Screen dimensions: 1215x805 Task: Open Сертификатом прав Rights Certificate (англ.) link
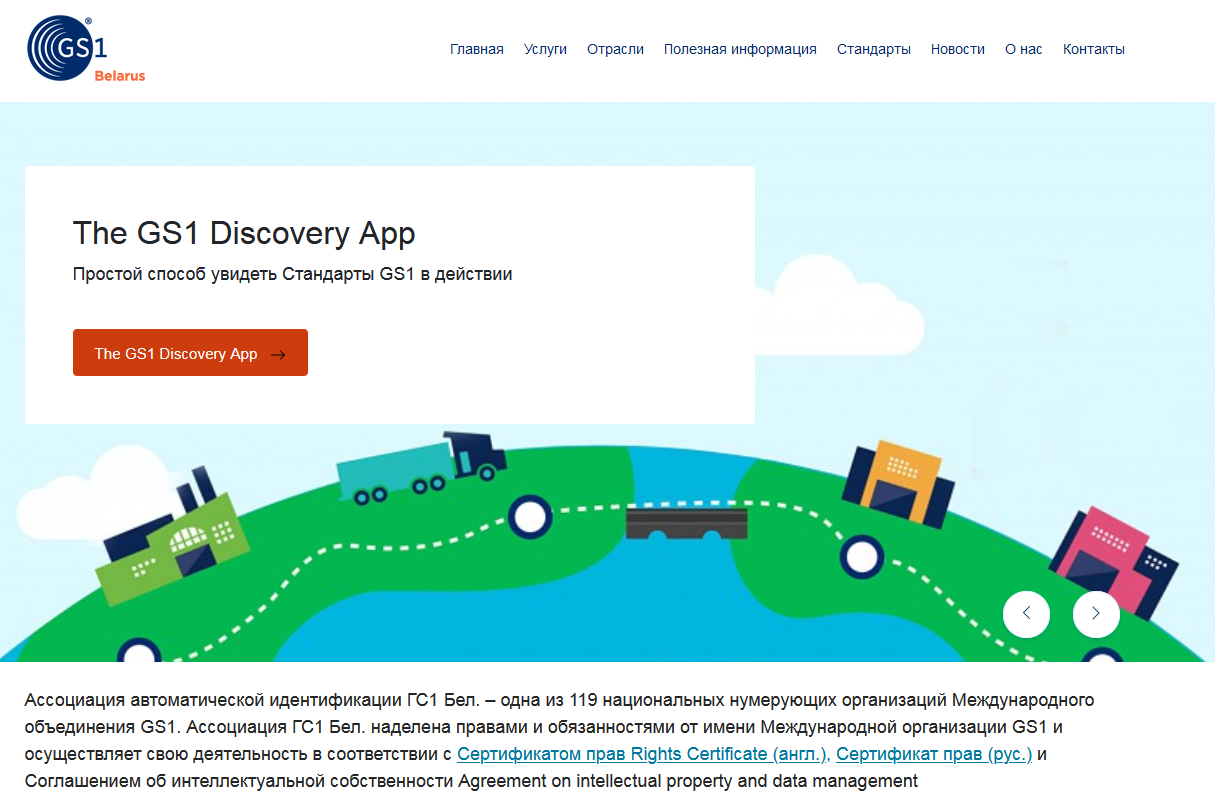point(643,754)
